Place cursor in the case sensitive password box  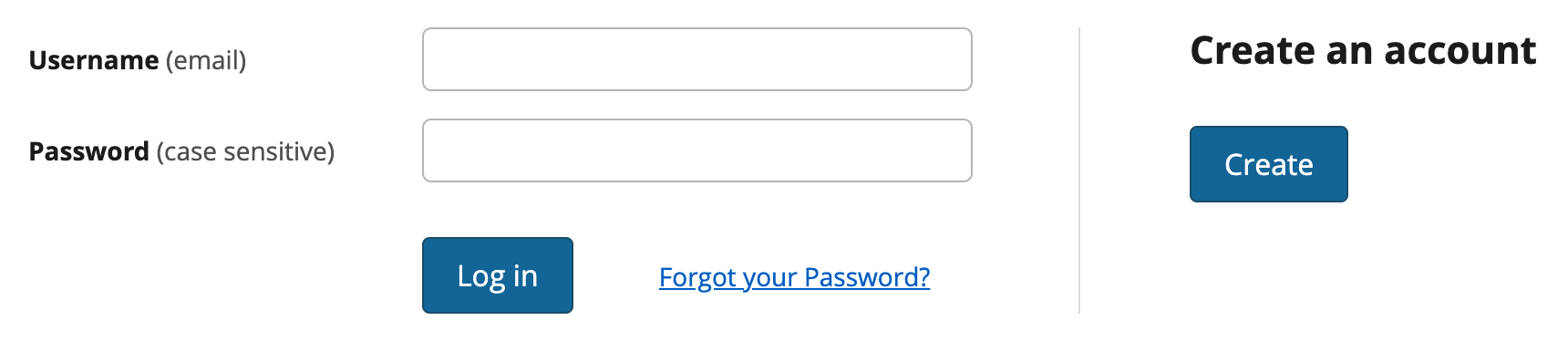pos(697,150)
